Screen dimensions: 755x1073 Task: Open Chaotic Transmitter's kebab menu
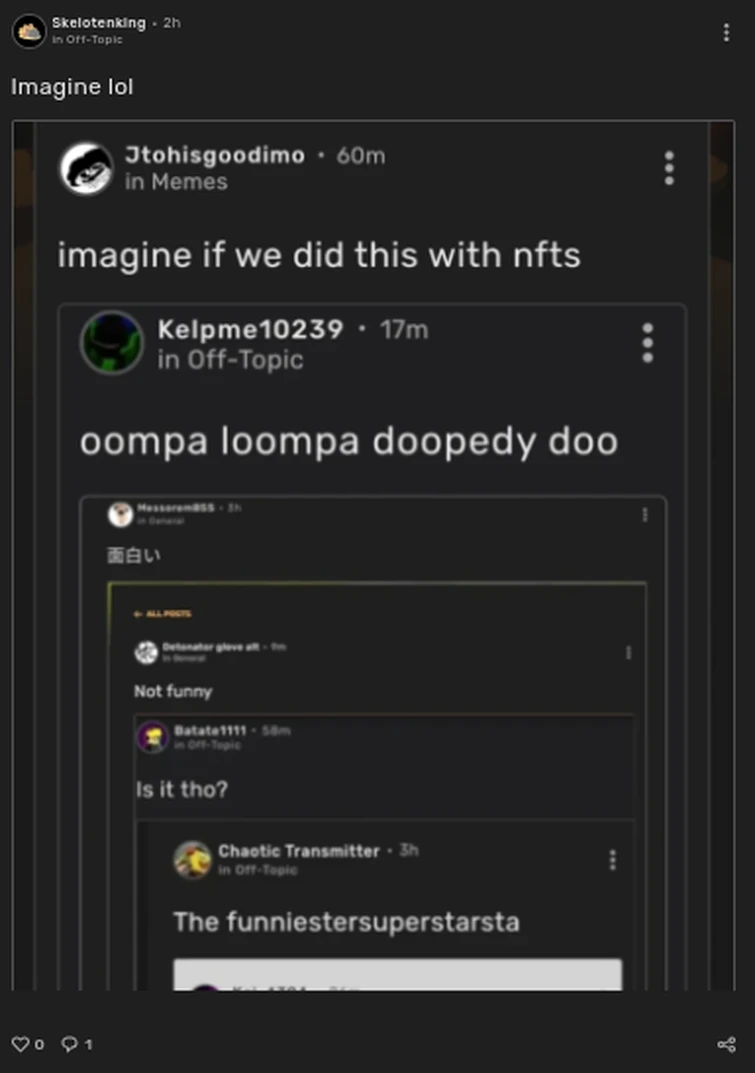[612, 860]
